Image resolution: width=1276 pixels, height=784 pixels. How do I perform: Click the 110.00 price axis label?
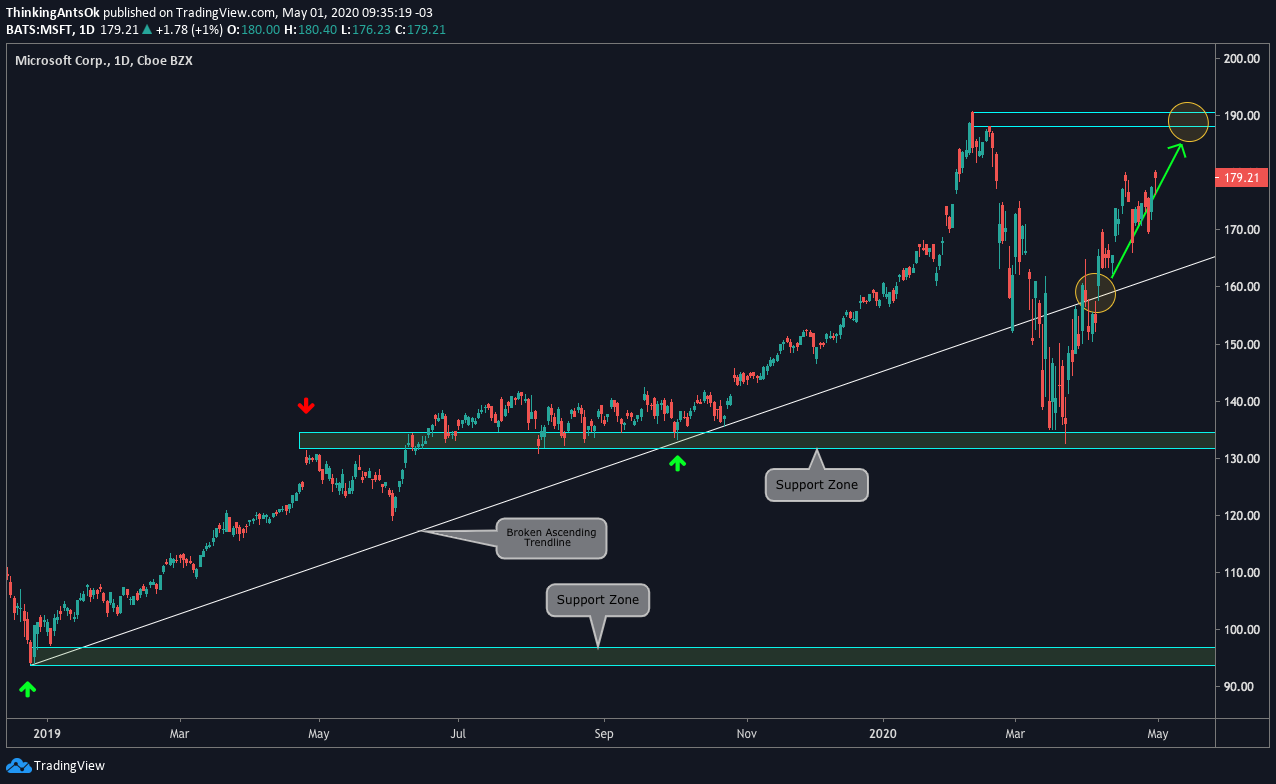click(x=1241, y=573)
